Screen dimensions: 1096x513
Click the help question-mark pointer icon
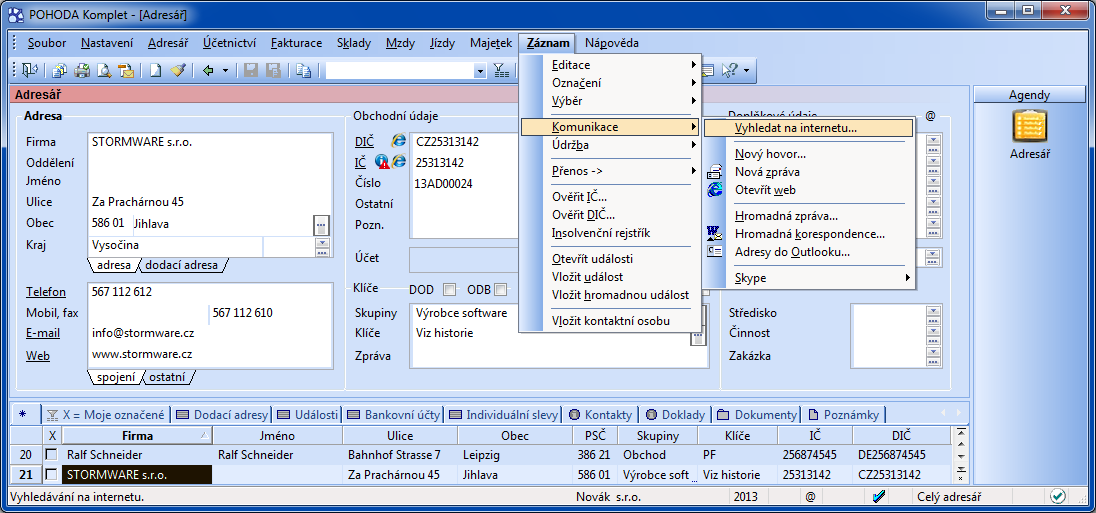point(729,70)
